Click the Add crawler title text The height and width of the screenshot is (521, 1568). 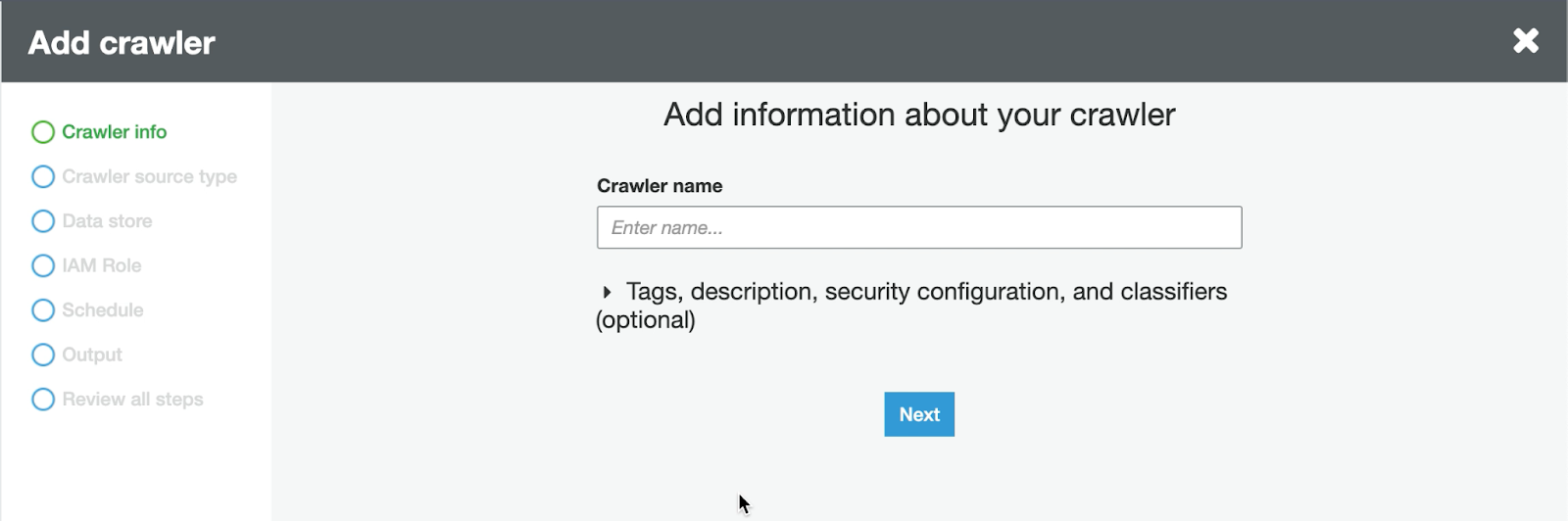(122, 42)
